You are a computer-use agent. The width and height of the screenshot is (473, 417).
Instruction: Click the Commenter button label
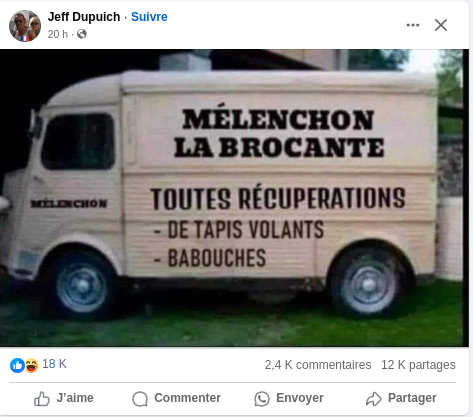point(187,398)
